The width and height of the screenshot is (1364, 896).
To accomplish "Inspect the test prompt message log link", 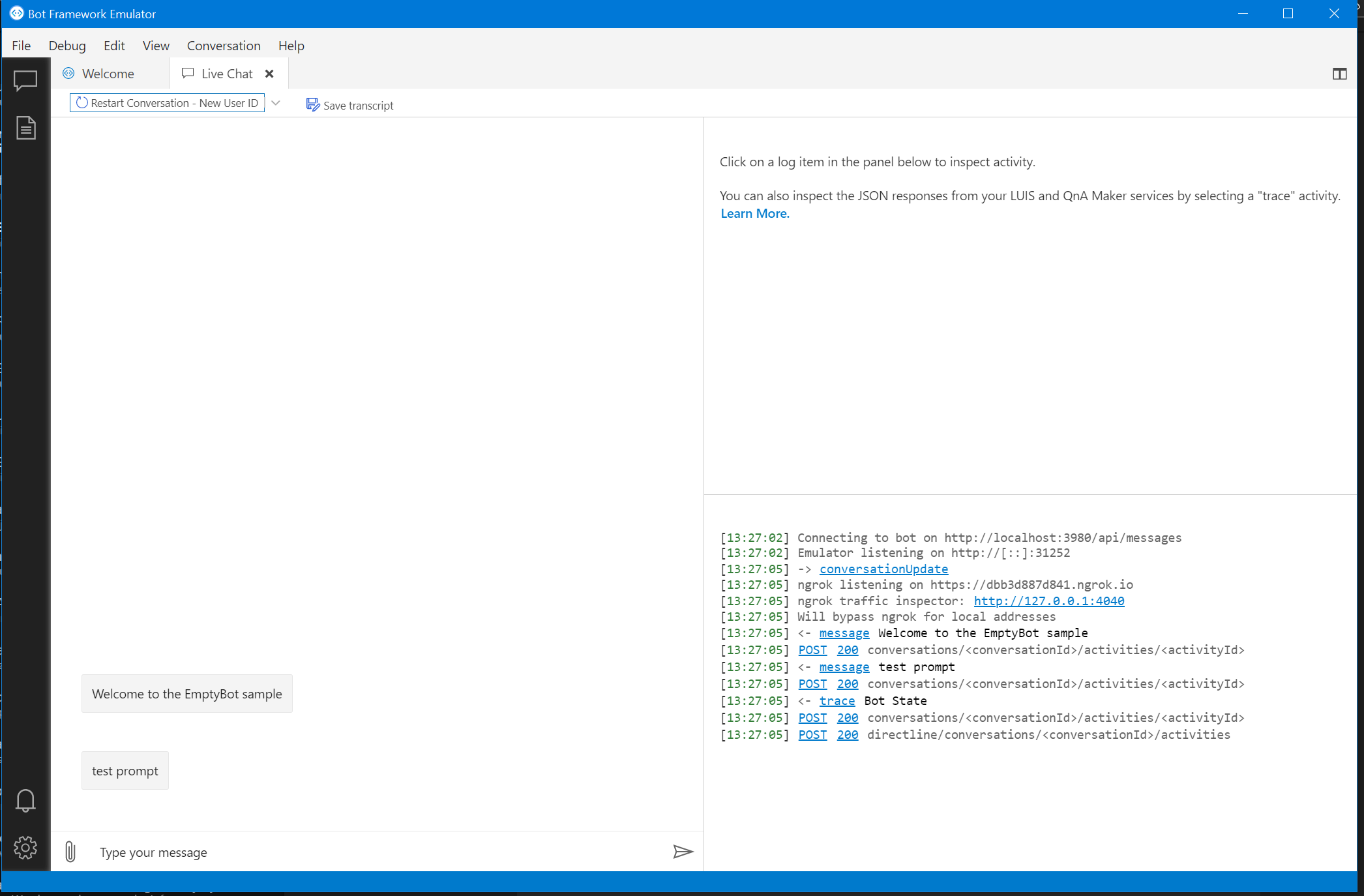I will click(x=844, y=667).
